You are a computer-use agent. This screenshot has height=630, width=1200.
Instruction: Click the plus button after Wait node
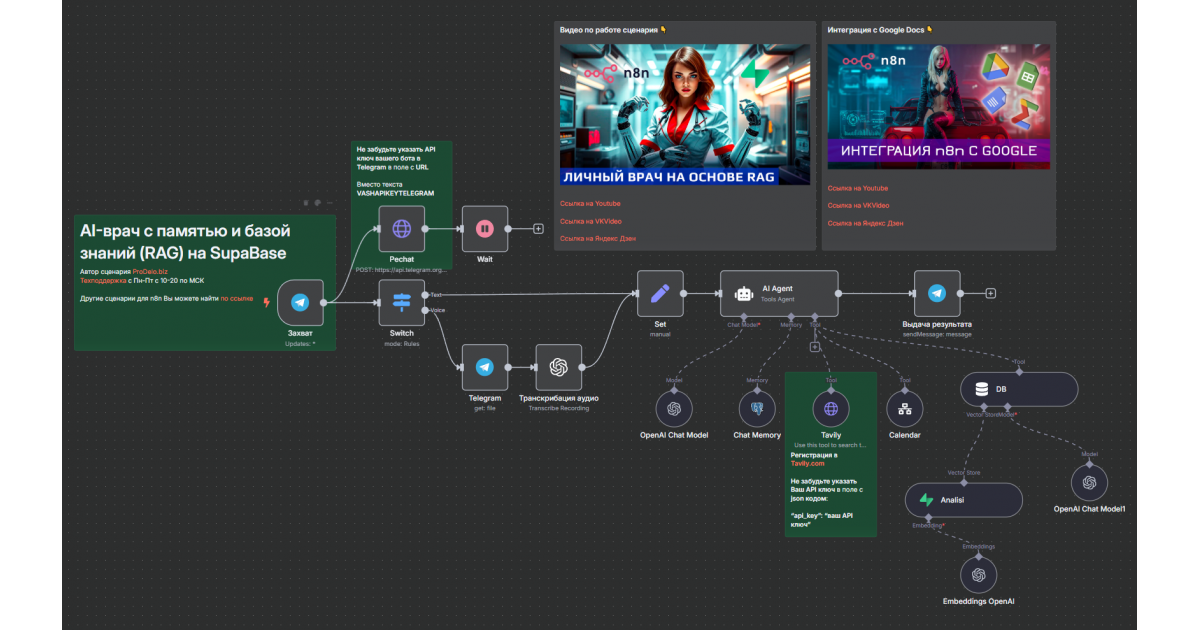[538, 229]
